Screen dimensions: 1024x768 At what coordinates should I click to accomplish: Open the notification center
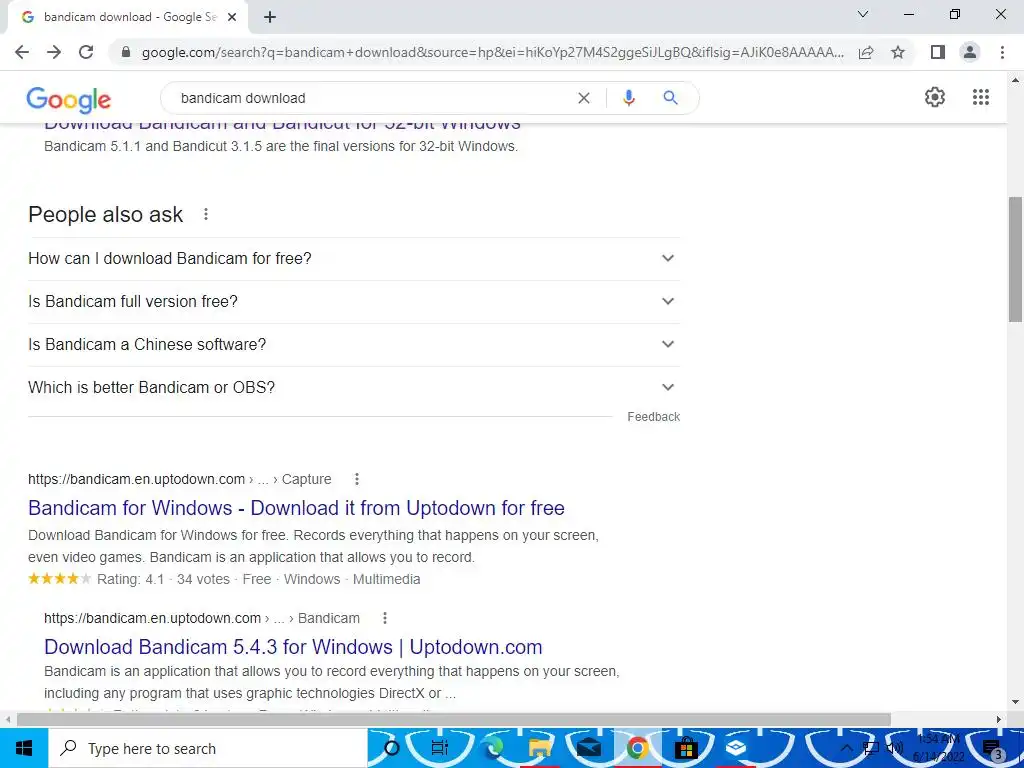[x=993, y=748]
